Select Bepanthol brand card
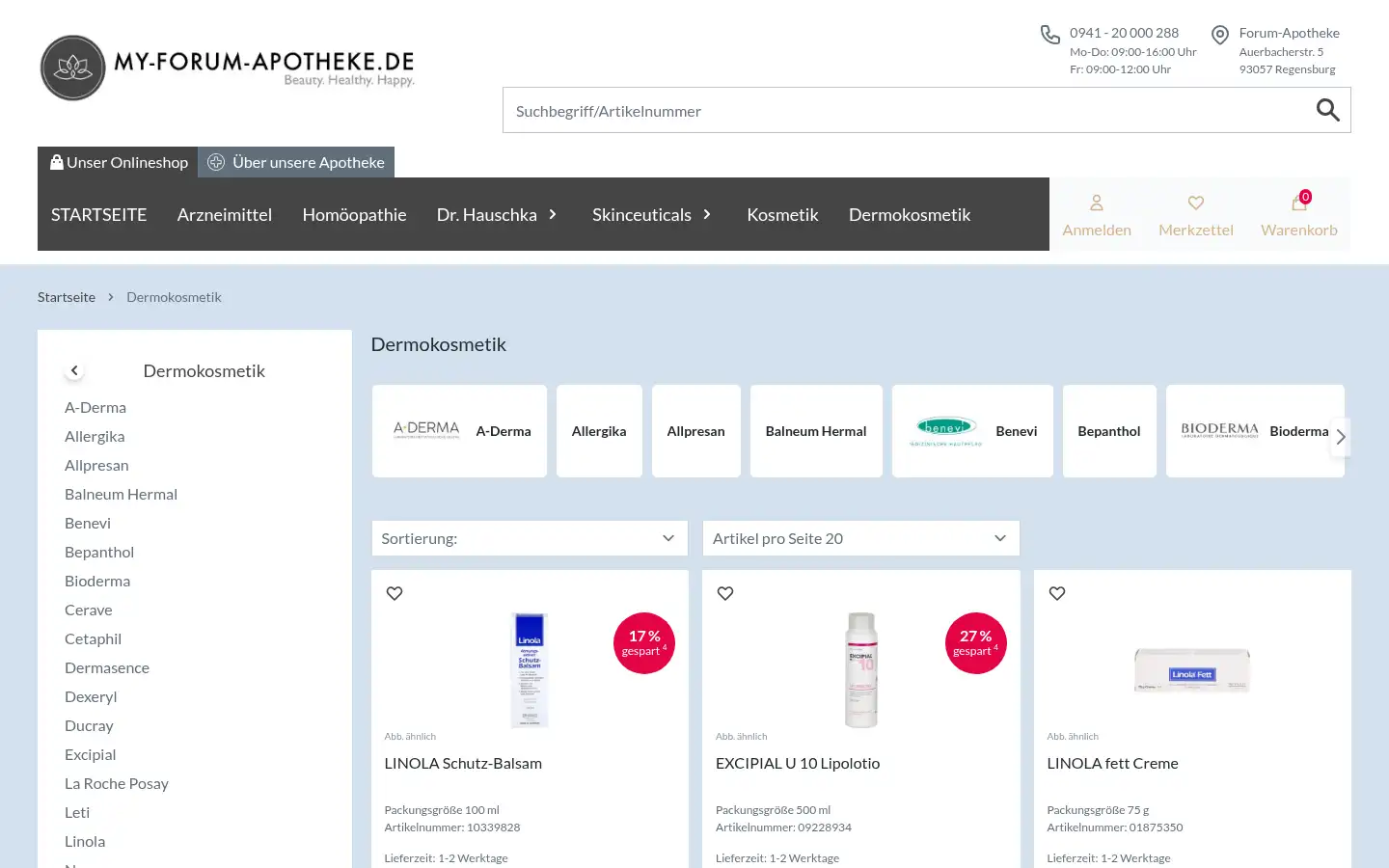Screen dimensions: 1389x868 (1109, 431)
